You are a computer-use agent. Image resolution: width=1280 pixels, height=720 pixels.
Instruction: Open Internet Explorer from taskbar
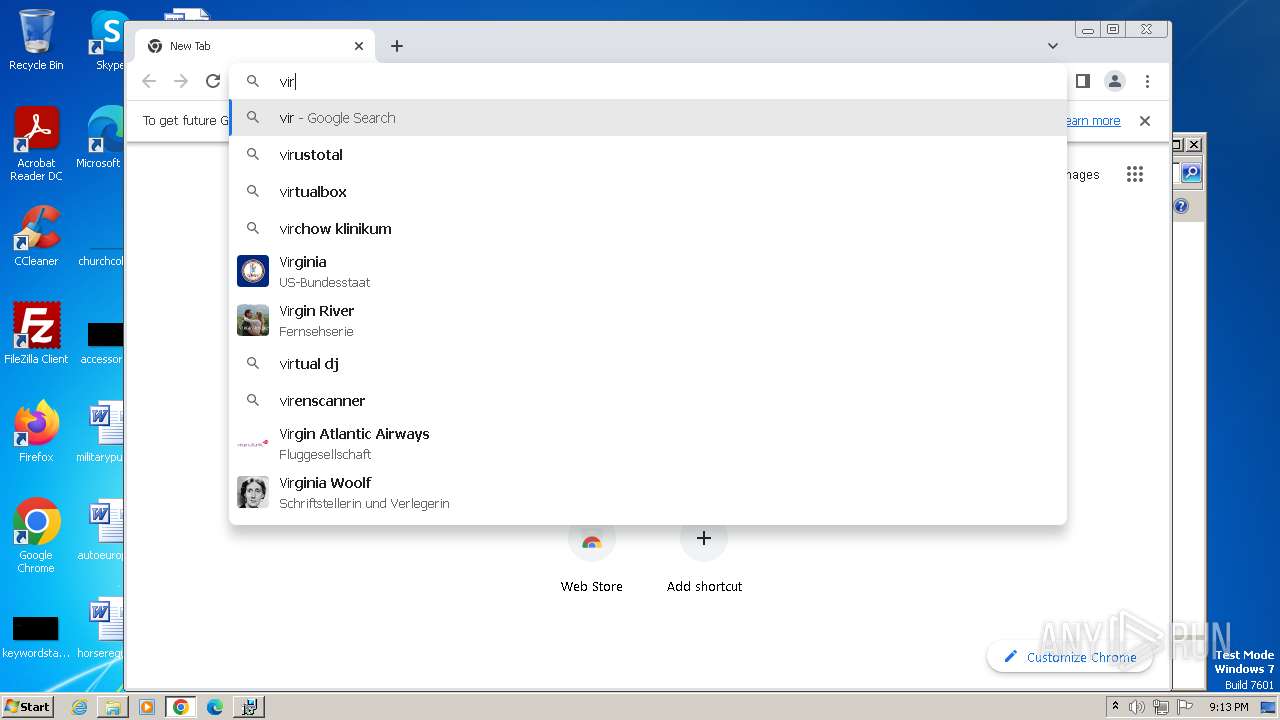[x=79, y=707]
